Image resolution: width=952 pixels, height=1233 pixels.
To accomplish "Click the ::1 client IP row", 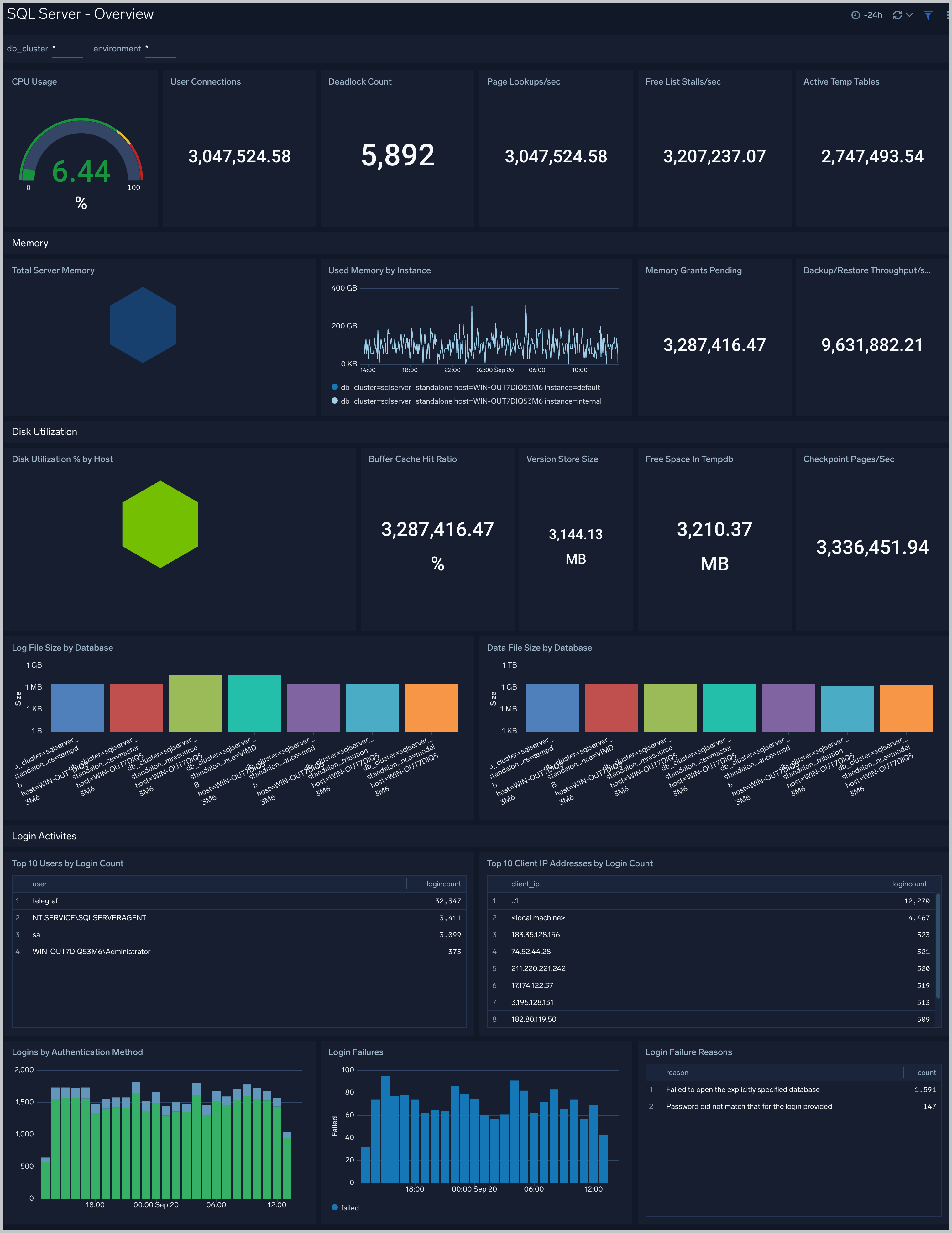I will point(711,900).
